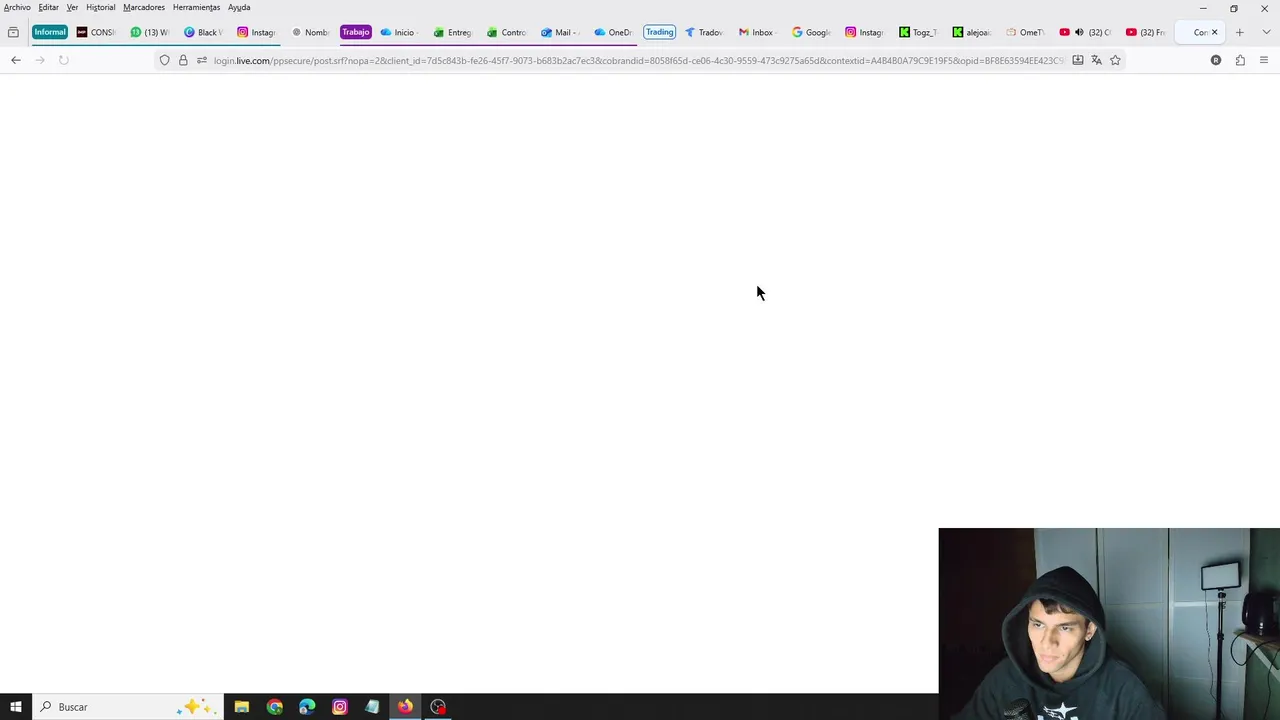
Task: Open the Historial menu
Action: [100, 7]
